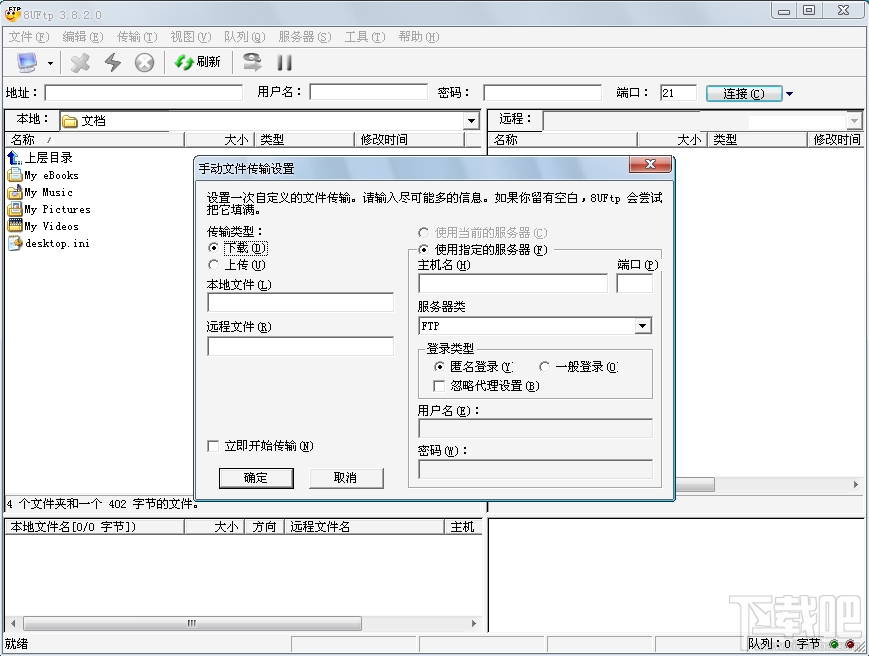
Task: Select the desktop.ini file icon
Action: (15, 243)
